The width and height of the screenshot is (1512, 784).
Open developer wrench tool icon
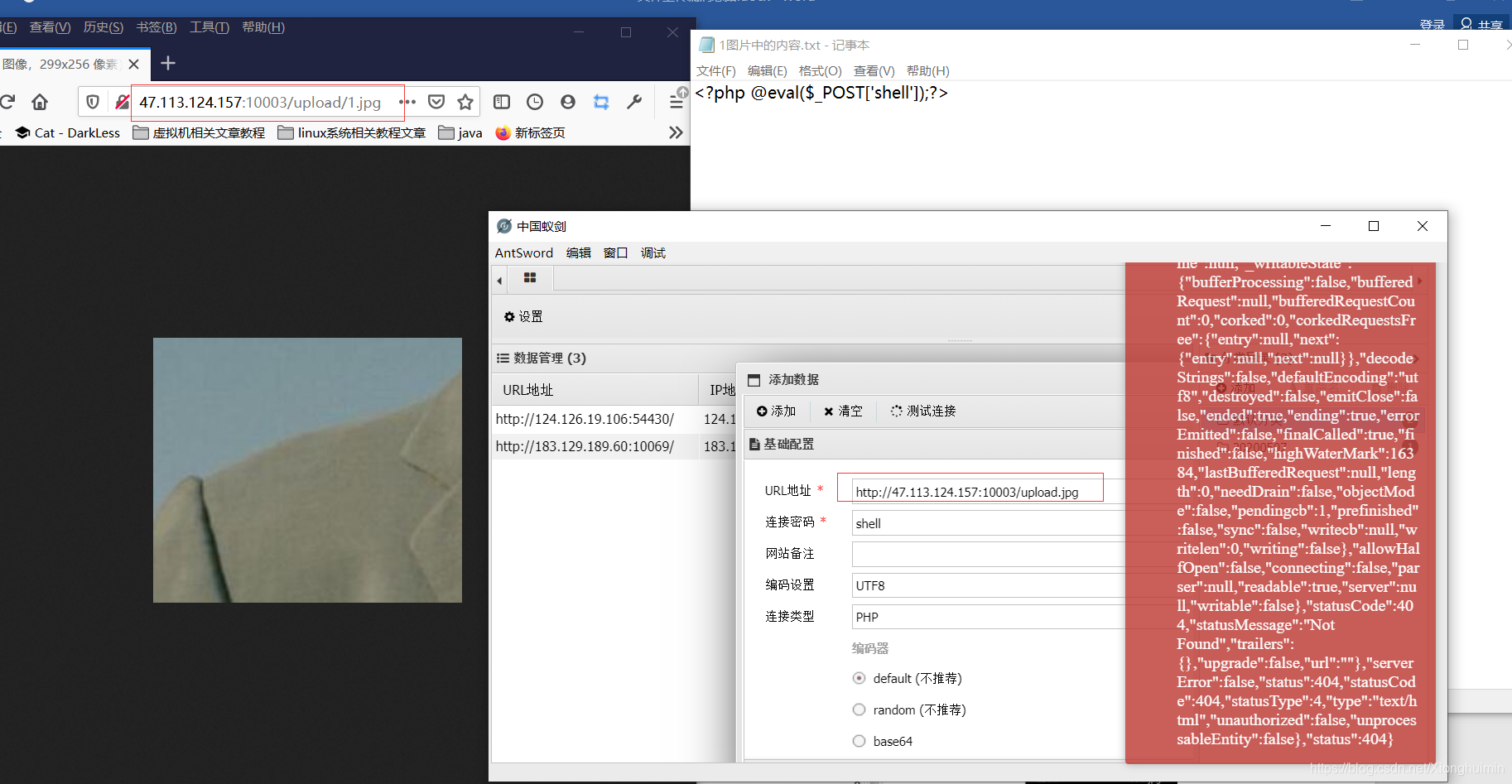coord(634,102)
